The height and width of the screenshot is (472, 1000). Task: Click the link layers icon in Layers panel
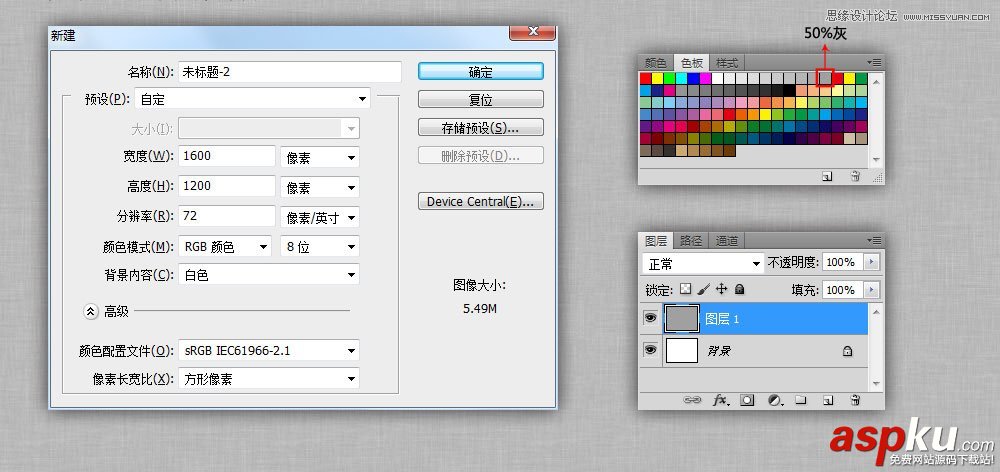tap(691, 400)
